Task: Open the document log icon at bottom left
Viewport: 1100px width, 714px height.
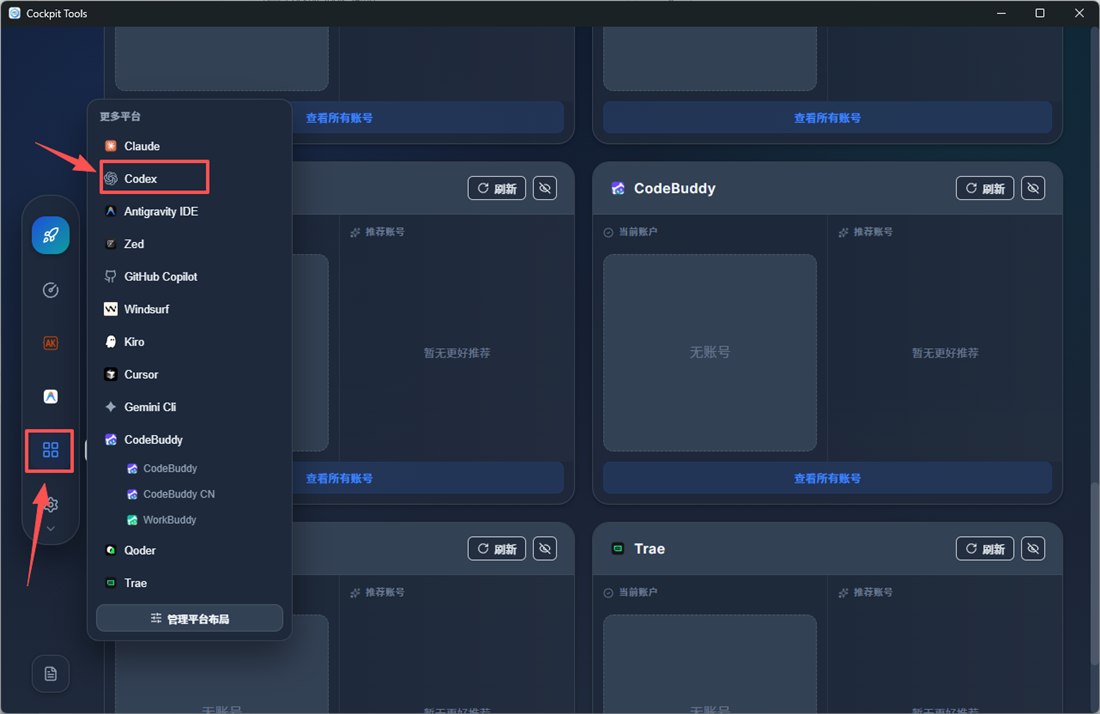Action: point(51,673)
